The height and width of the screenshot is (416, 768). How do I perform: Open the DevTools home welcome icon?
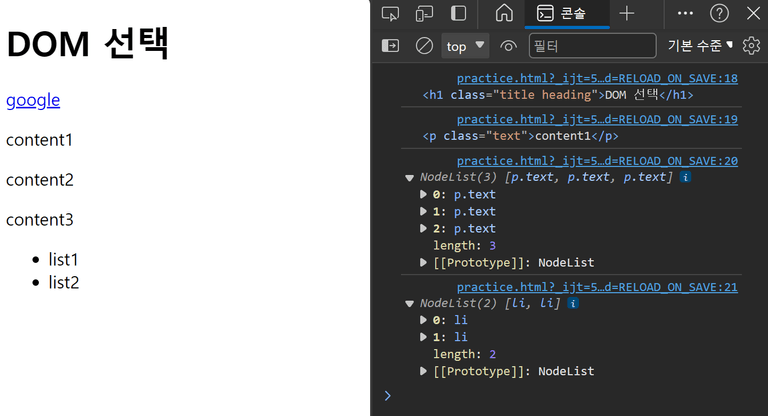point(504,13)
